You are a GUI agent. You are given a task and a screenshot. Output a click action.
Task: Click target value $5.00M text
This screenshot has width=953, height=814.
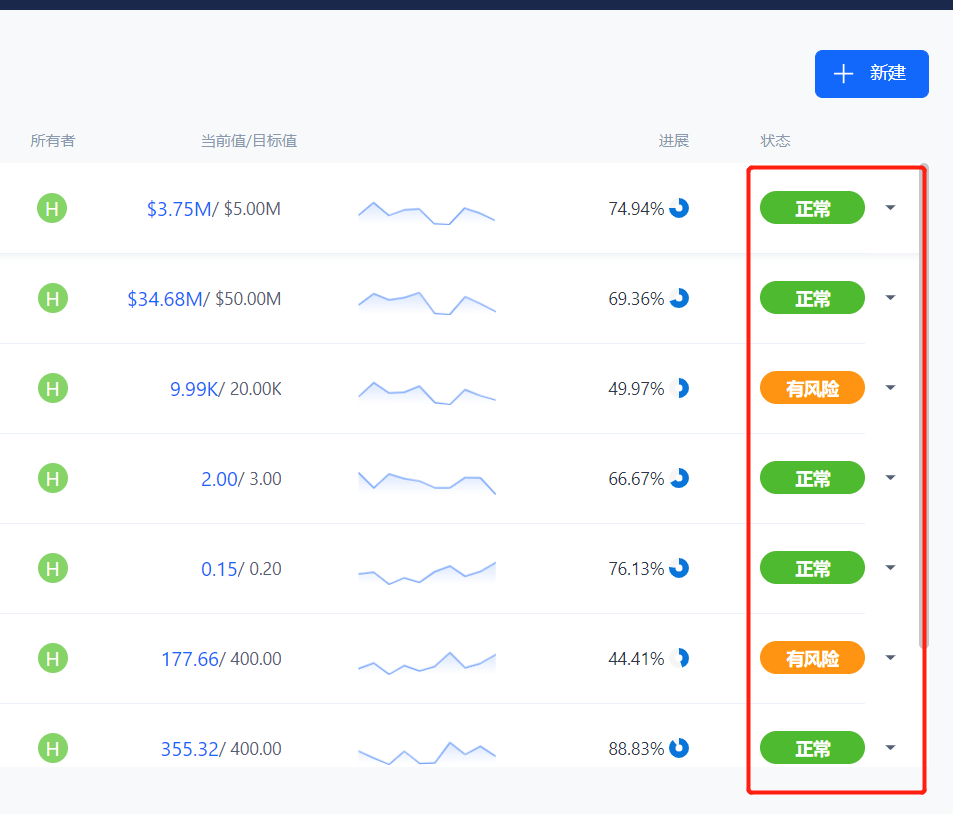[252, 209]
